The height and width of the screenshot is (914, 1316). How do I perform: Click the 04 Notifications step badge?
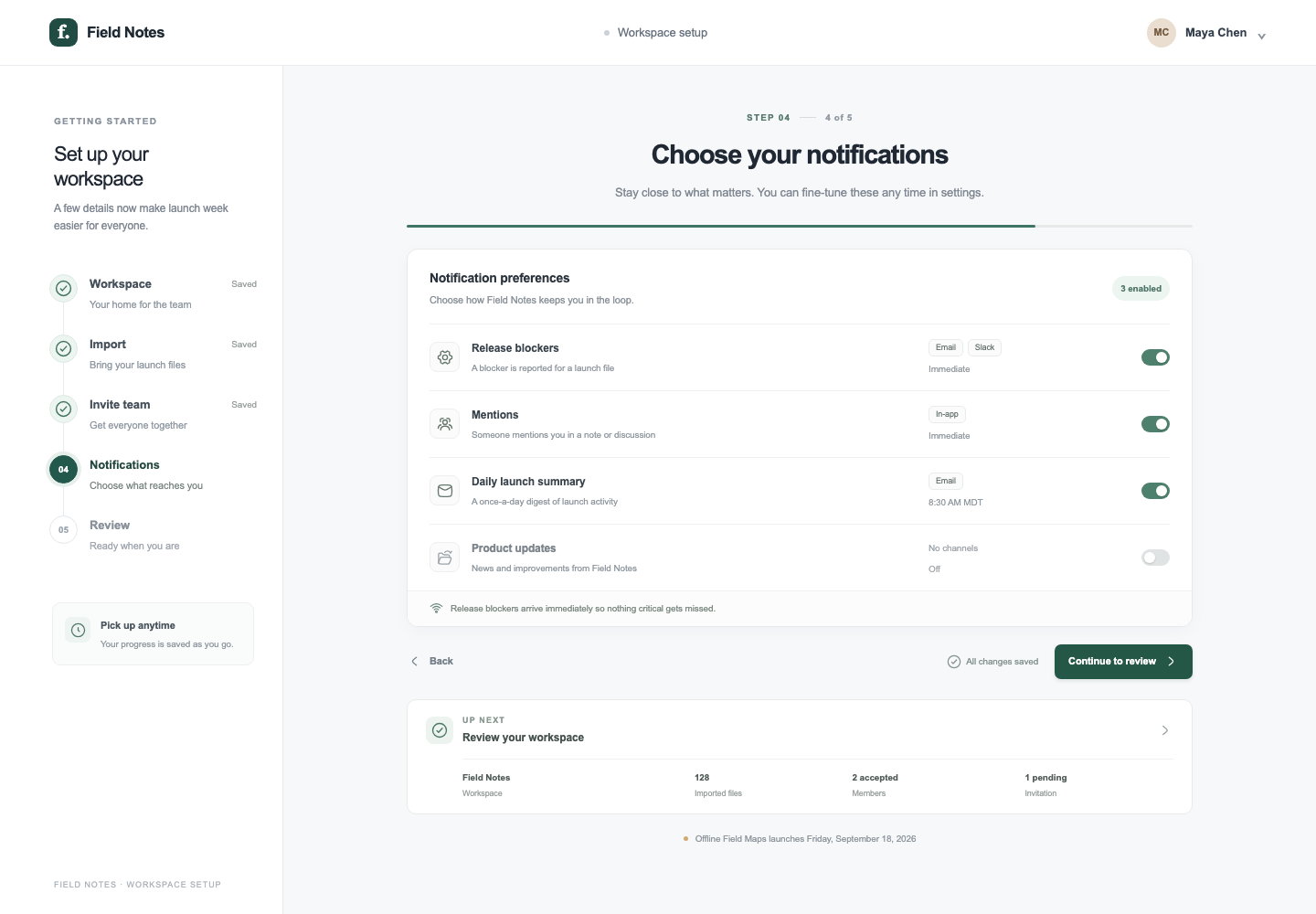pos(63,469)
